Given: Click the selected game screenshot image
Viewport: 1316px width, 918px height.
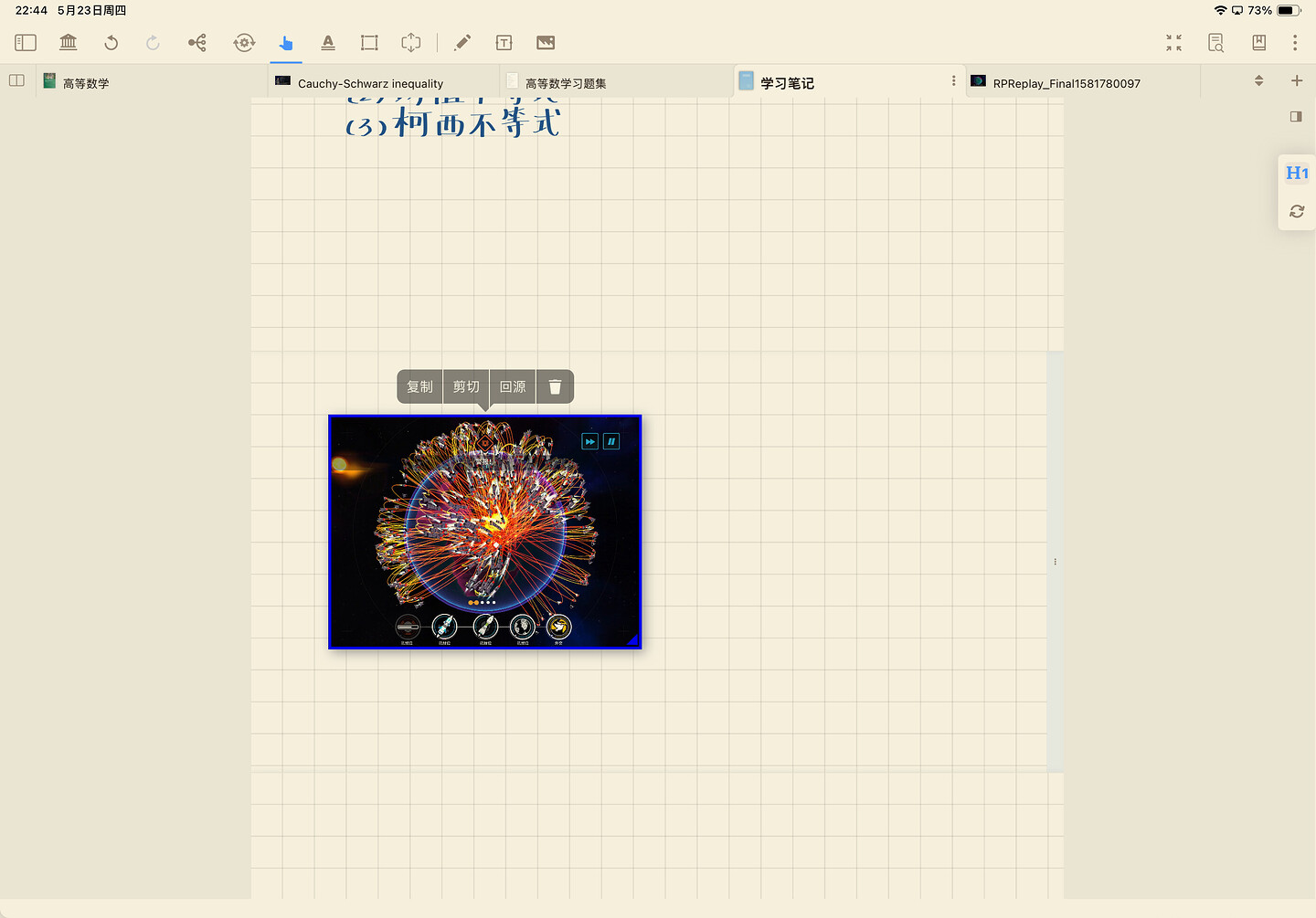Looking at the screenshot, I should click(484, 532).
